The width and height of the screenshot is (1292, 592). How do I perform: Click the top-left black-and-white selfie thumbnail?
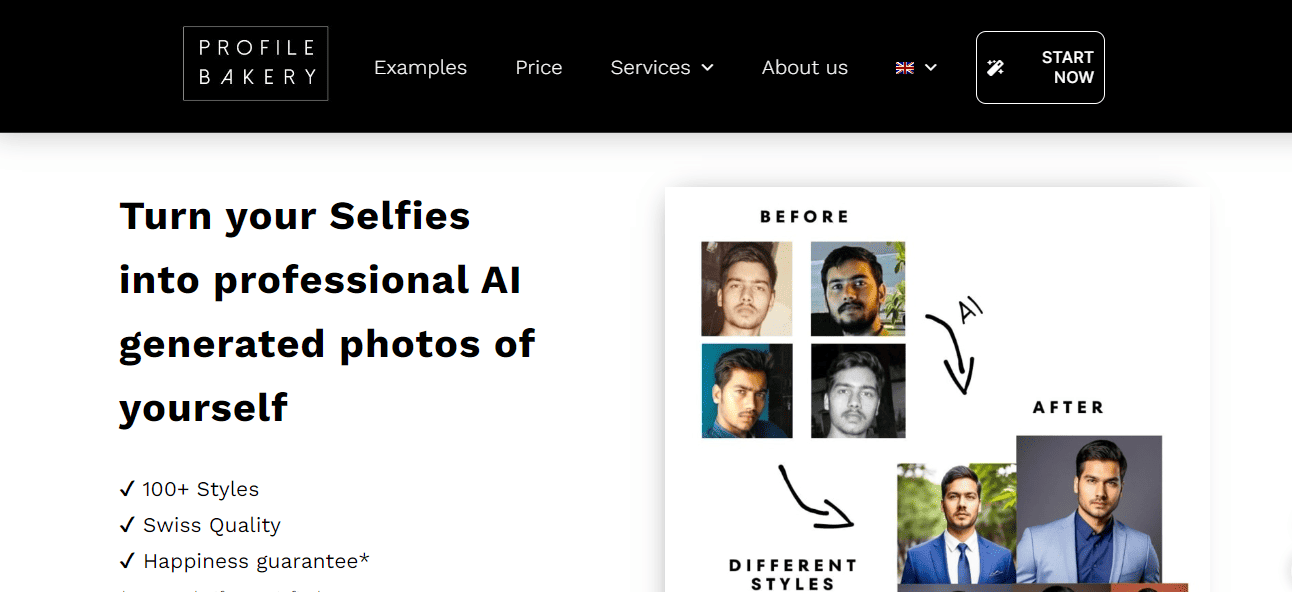pyautogui.click(x=747, y=288)
